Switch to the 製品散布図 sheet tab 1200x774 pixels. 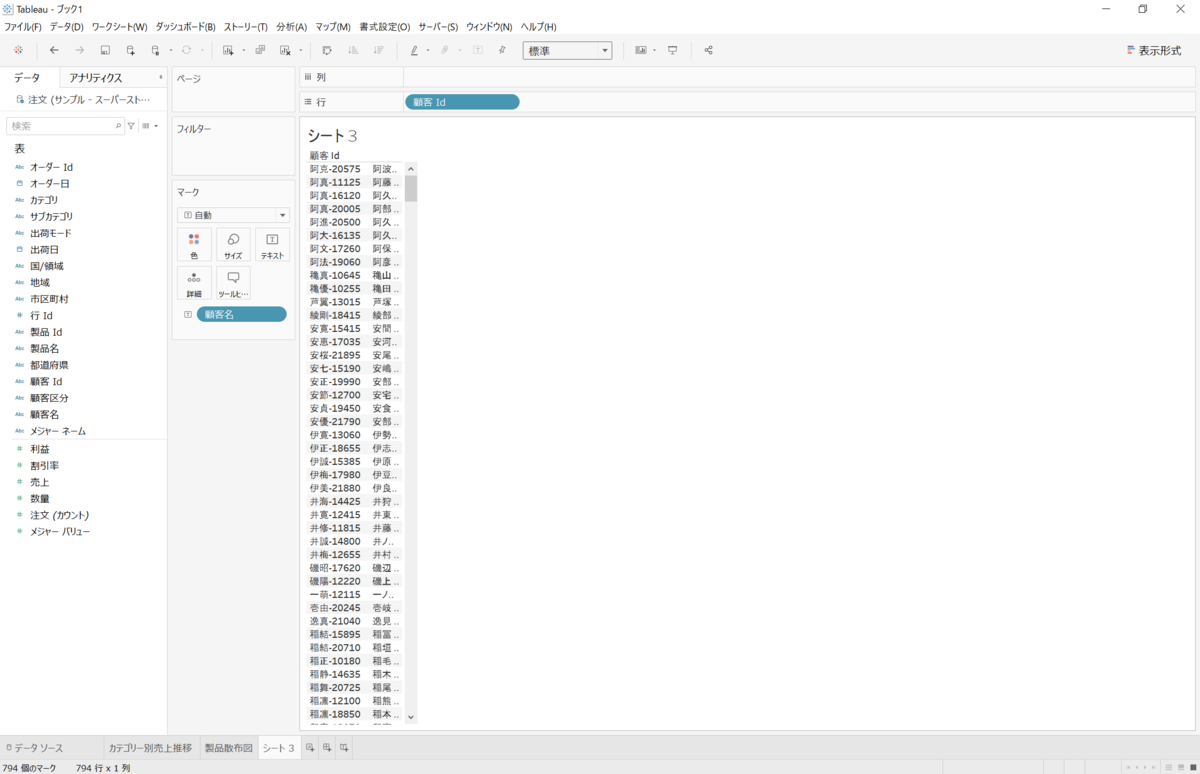227,748
